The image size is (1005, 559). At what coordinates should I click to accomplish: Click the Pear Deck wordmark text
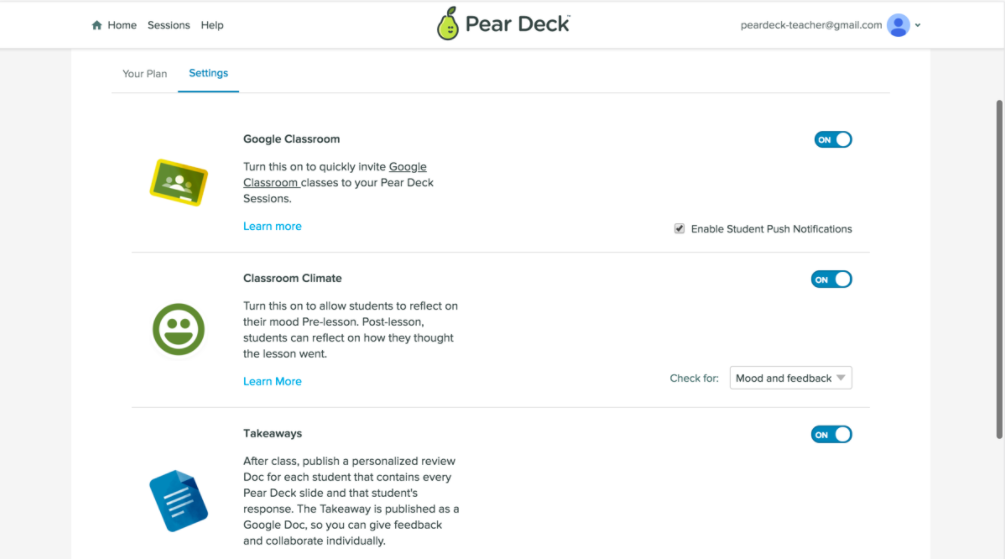[x=517, y=24]
